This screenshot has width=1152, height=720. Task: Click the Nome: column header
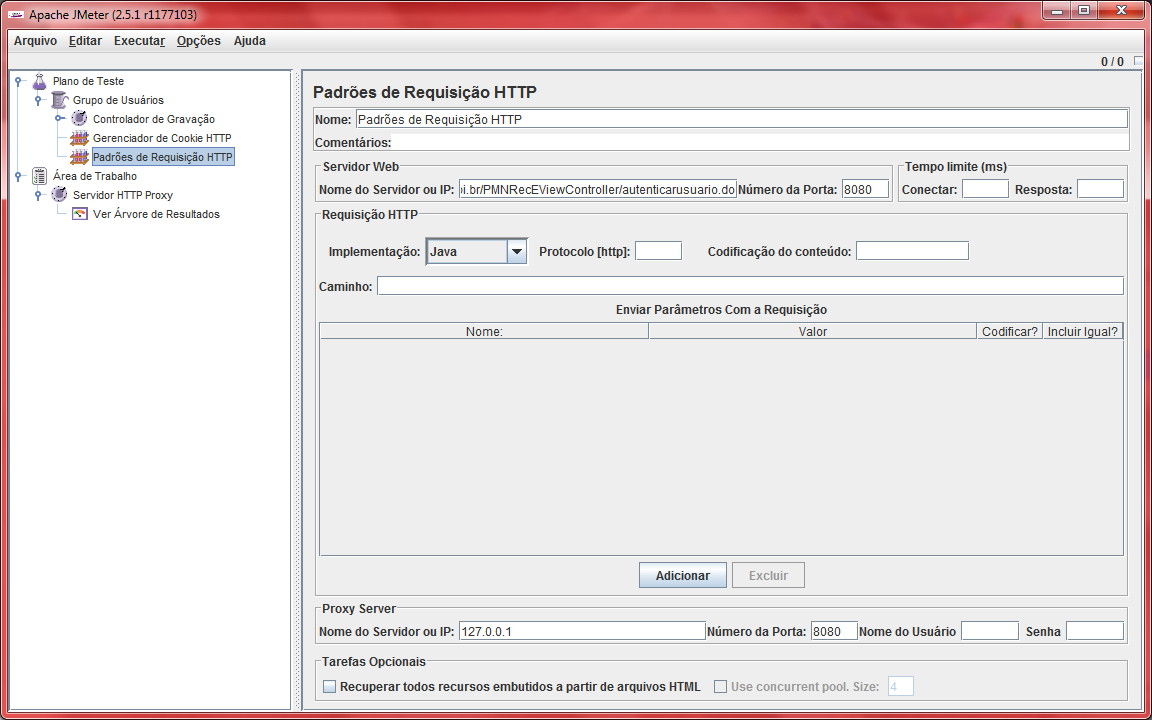(x=484, y=331)
